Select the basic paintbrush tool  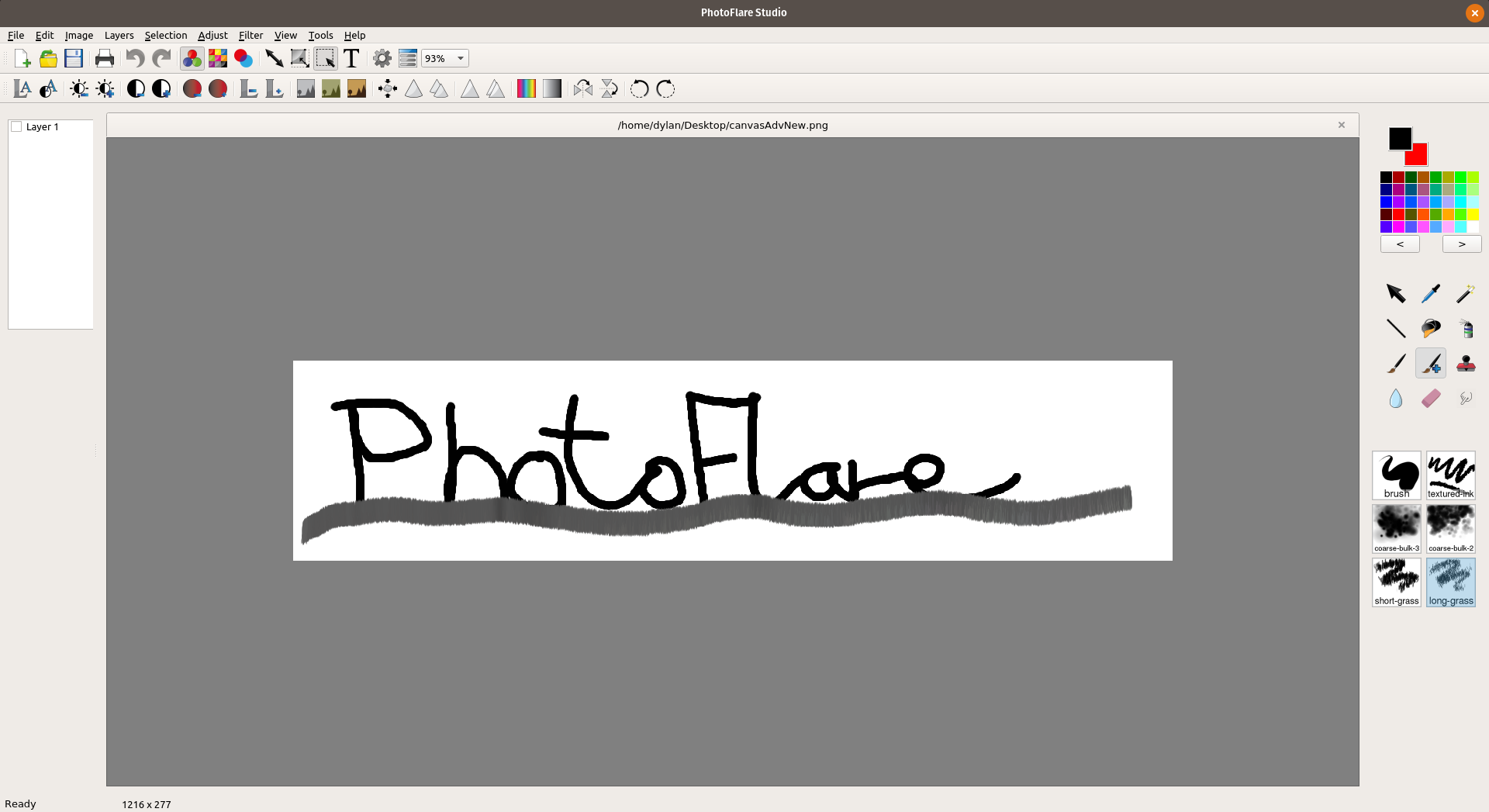tap(1396, 363)
